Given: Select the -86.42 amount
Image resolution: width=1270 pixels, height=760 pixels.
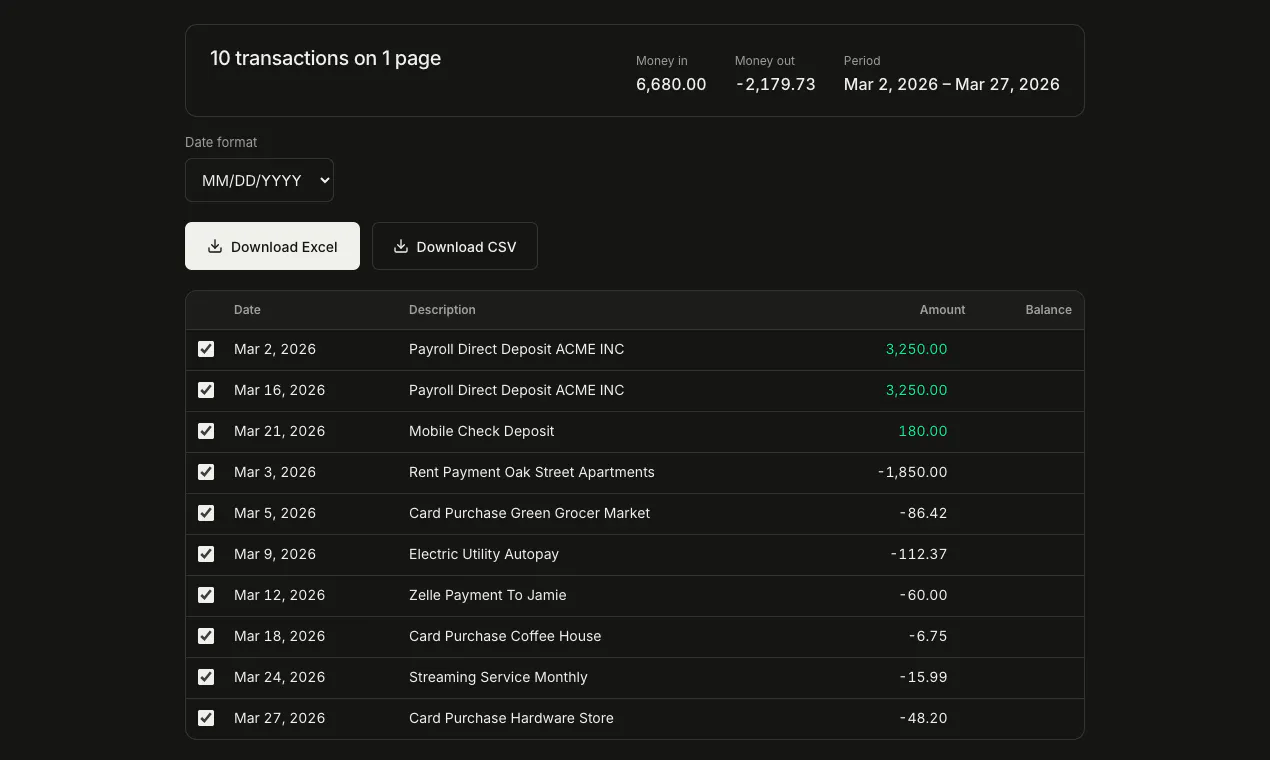Looking at the screenshot, I should tap(923, 513).
